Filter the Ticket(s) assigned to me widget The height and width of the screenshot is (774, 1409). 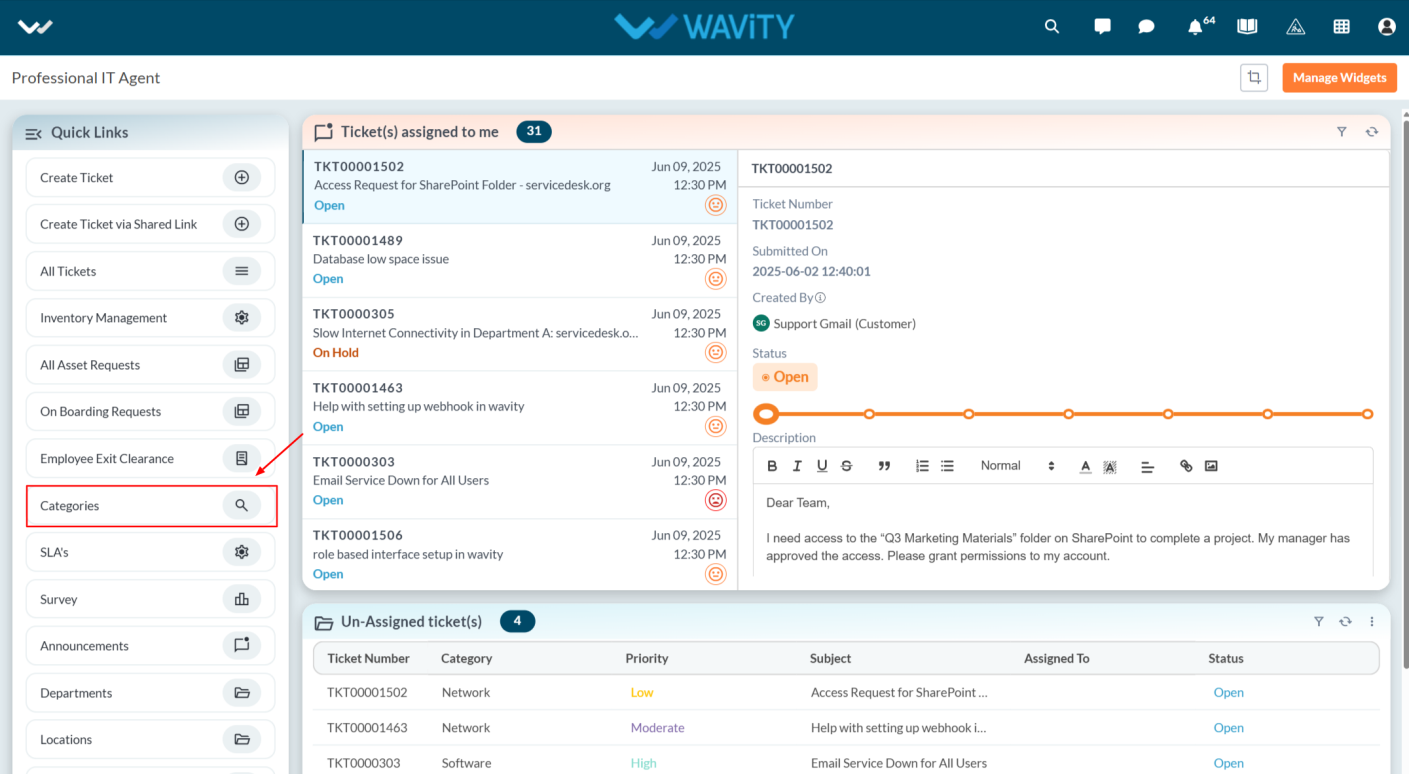[x=1342, y=132]
